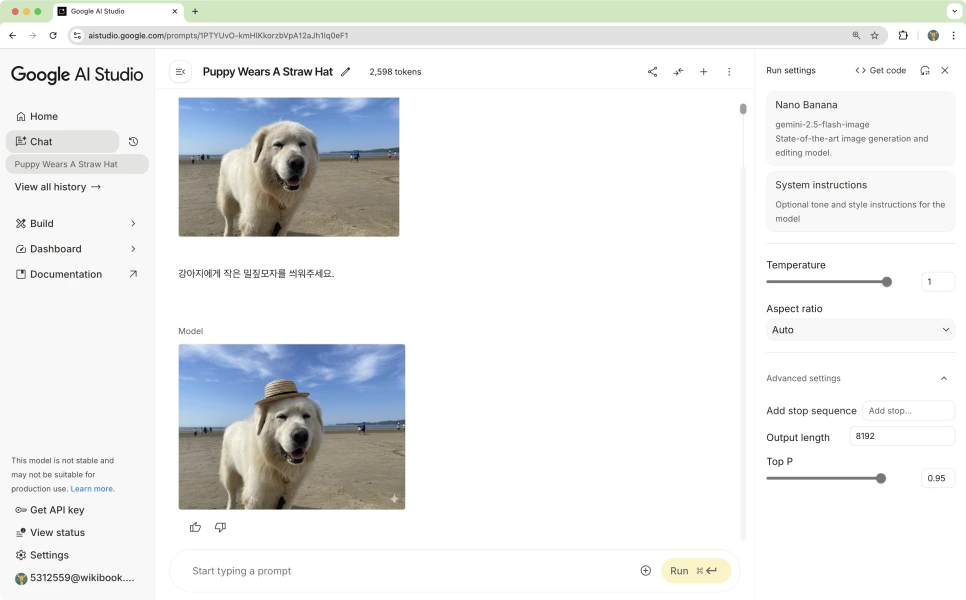Open the Puppy Wears A Straw Hat history item
Screen dimensions: 966x600
coord(77,164)
